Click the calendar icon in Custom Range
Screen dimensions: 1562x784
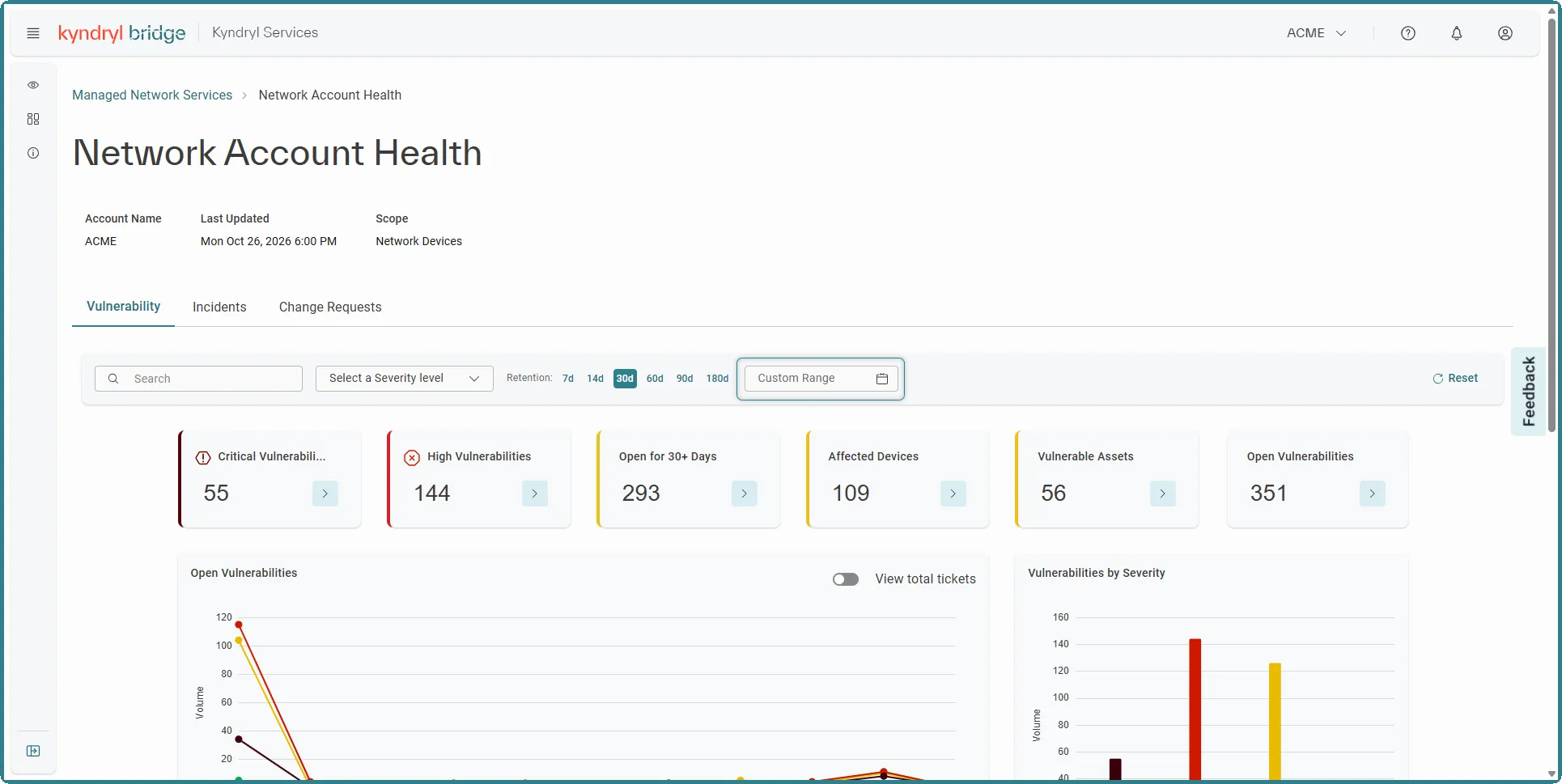coord(882,379)
